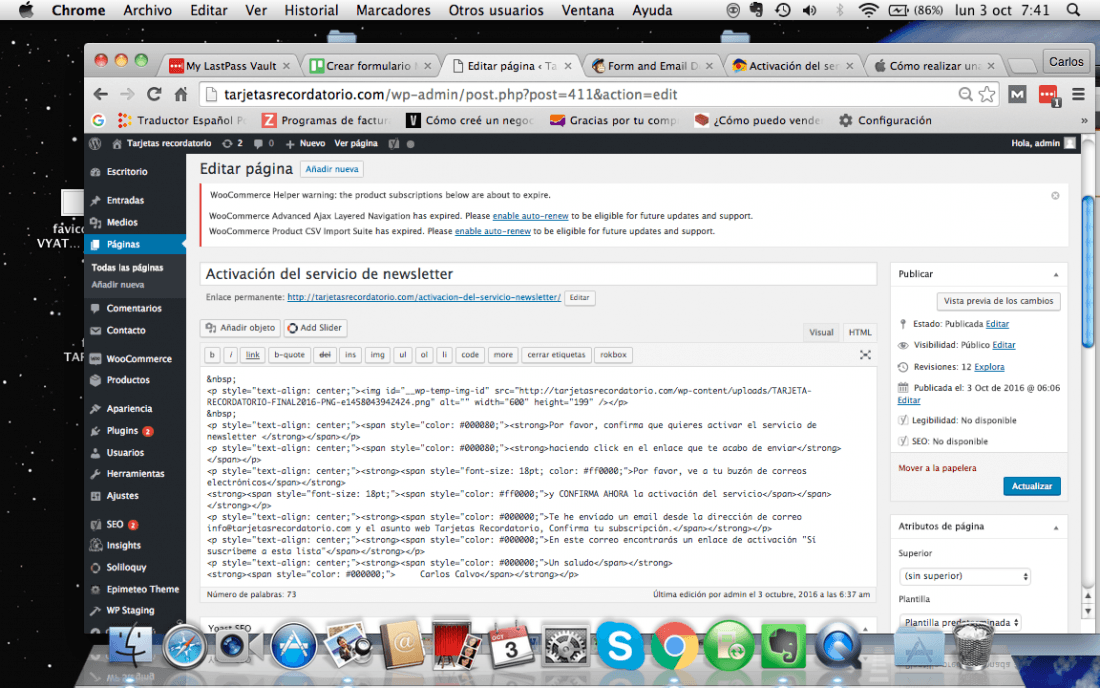
Task: Launch Evernote from the dock
Action: click(784, 645)
